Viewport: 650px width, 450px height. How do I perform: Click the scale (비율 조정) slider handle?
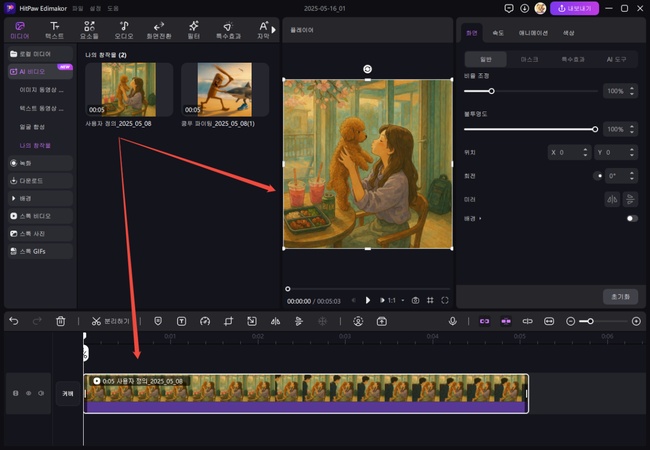tap(491, 91)
